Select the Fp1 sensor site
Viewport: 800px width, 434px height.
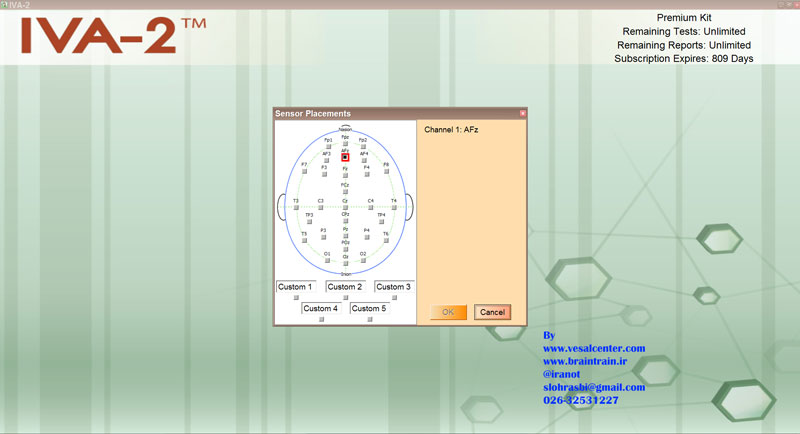tap(329, 146)
